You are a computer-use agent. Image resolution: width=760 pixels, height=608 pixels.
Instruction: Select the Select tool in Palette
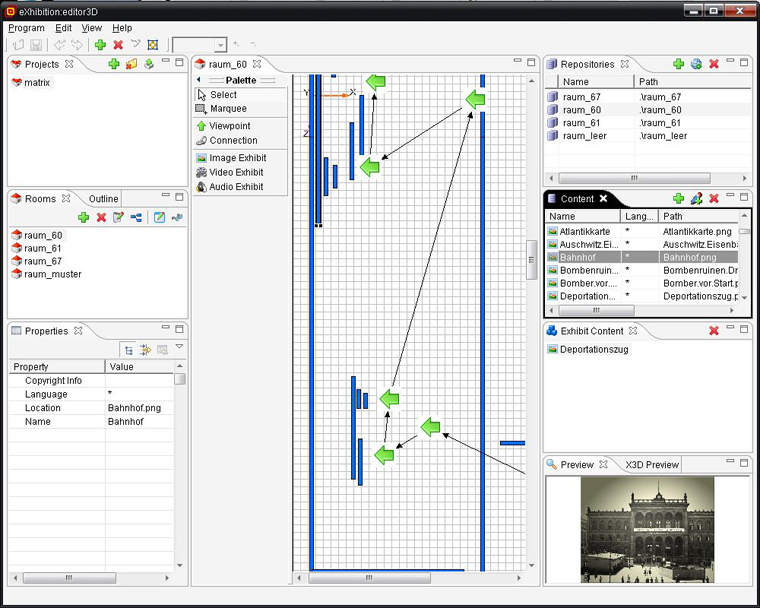point(241,95)
